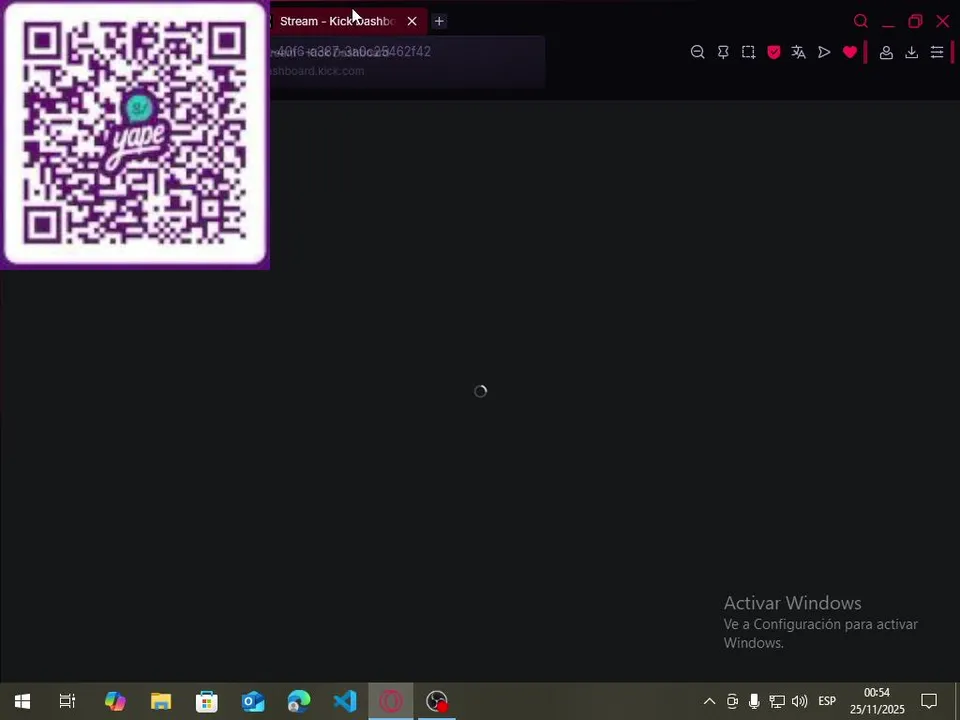The height and width of the screenshot is (720, 960).
Task: Open the downloads icon
Action: (912, 53)
